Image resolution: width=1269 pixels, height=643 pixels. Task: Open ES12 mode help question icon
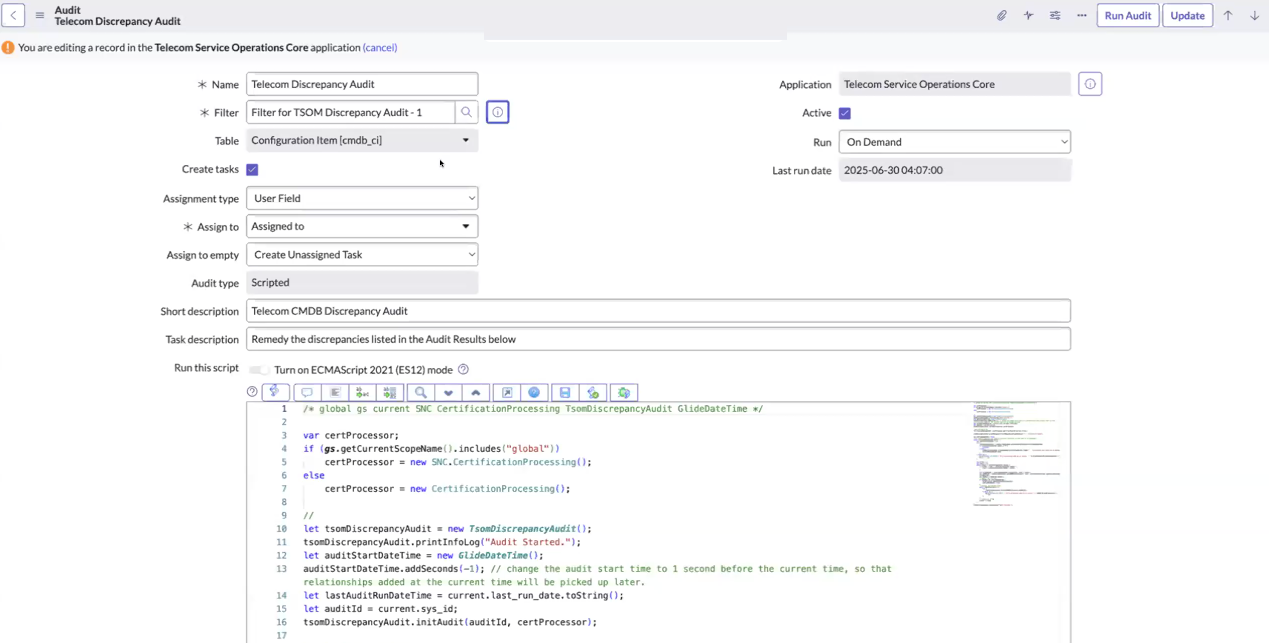pyautogui.click(x=463, y=369)
